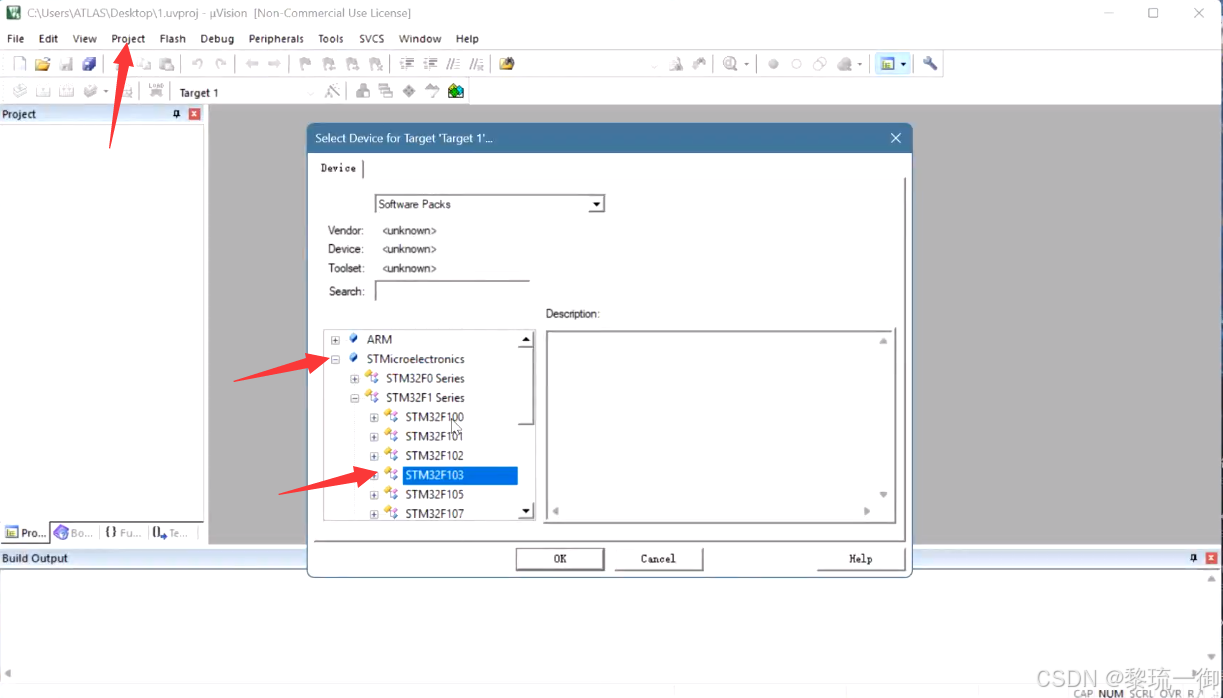Screen dimensions: 1223x698
Task: Open the File menu
Action: [x=15, y=39]
